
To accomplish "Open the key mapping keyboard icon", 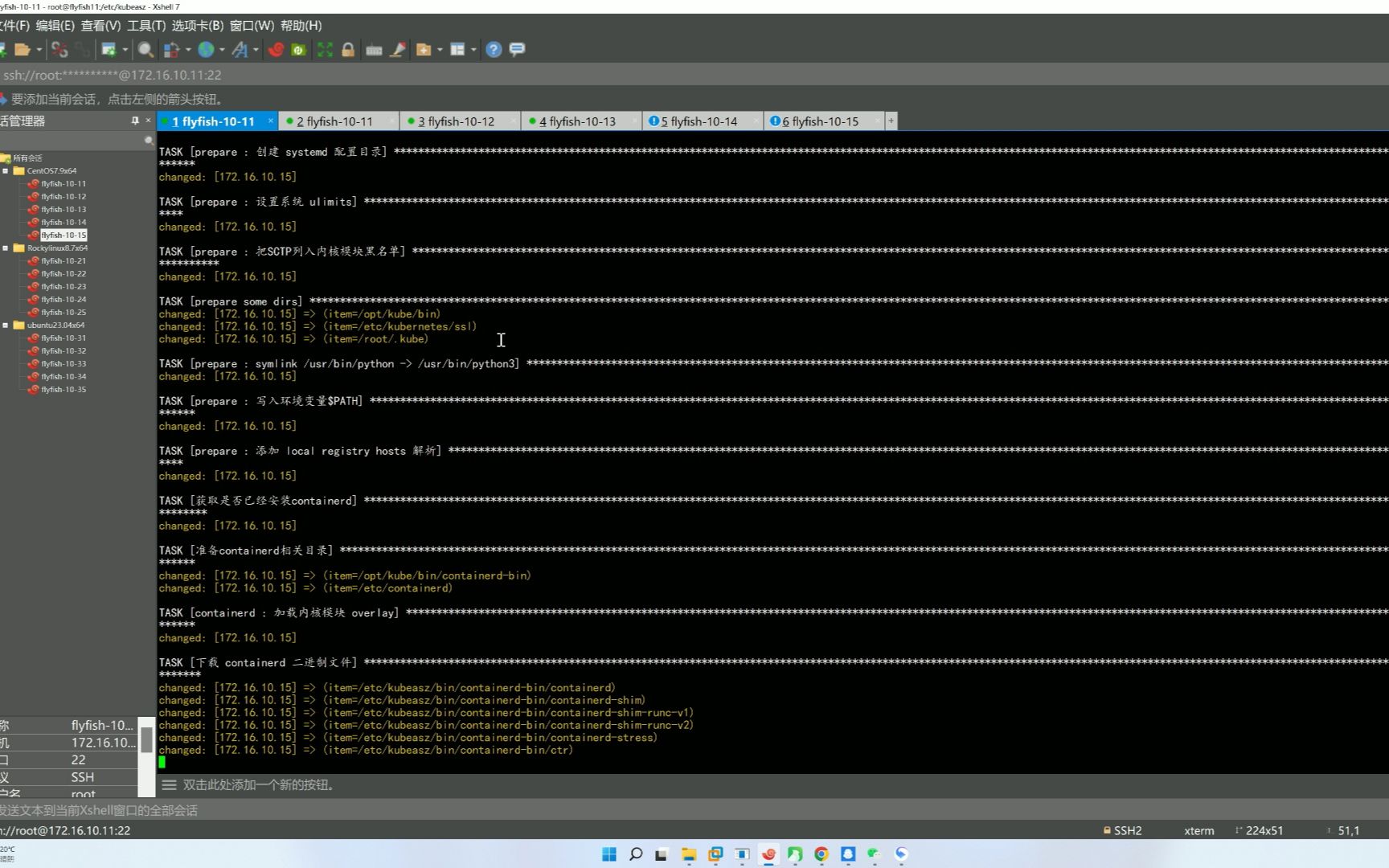I will click(x=374, y=50).
